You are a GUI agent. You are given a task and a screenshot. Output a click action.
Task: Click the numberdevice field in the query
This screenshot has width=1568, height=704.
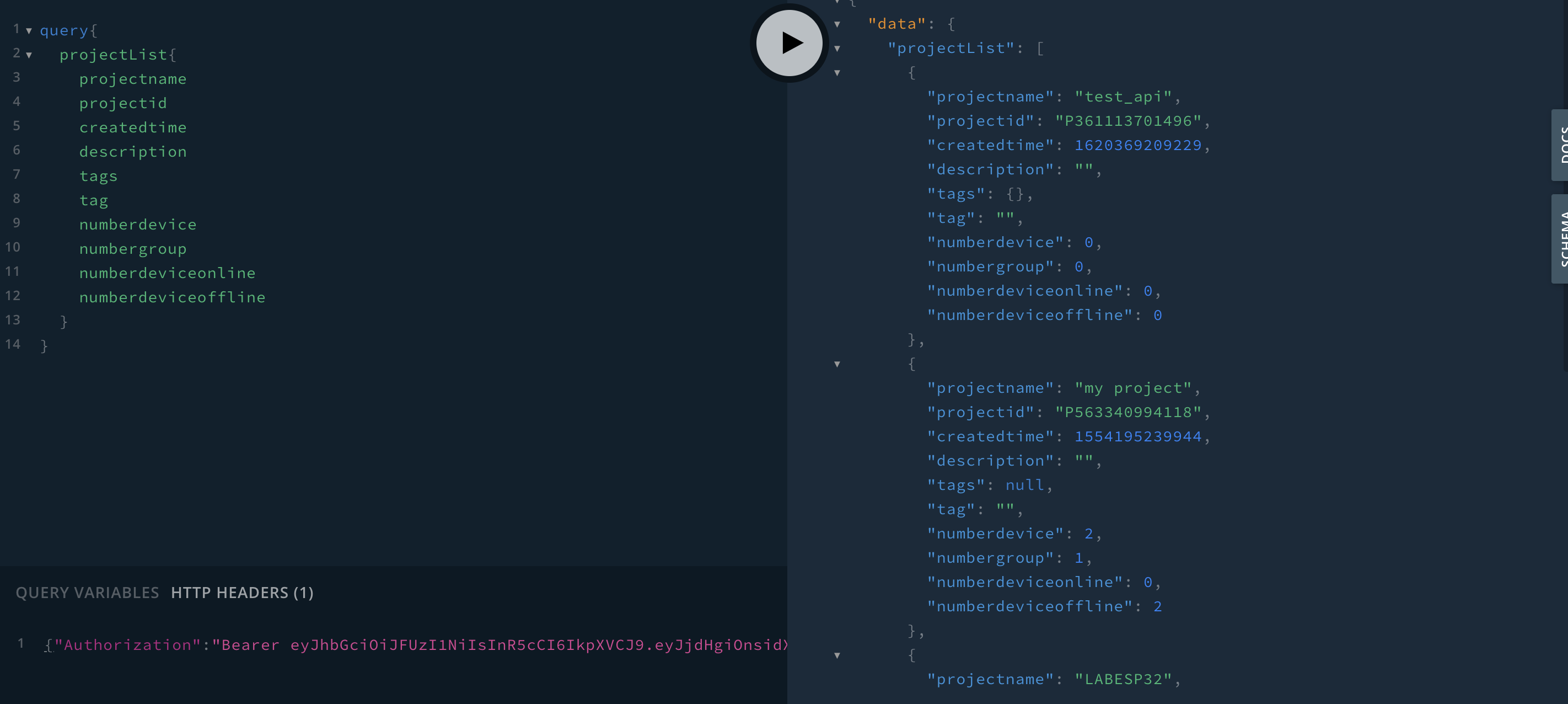(138, 225)
